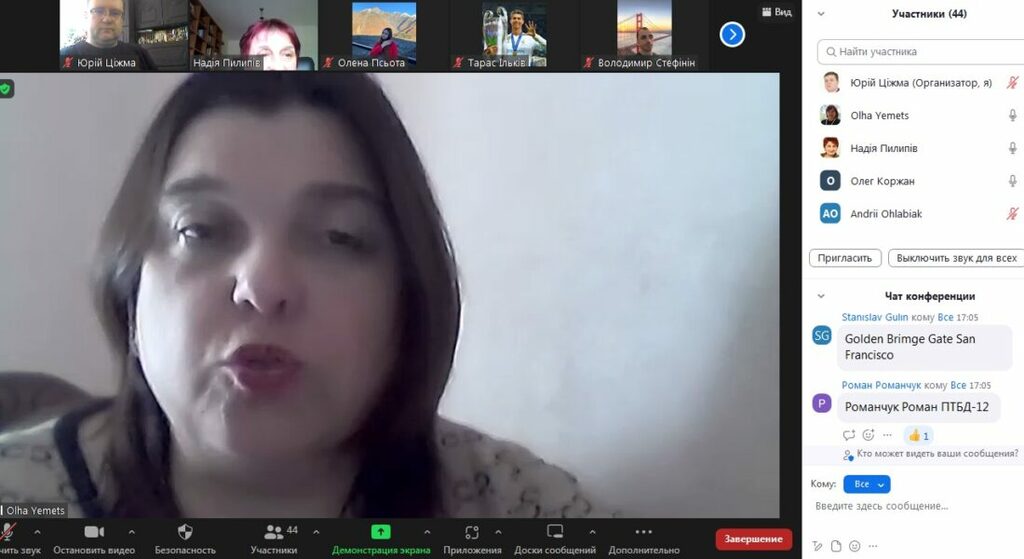
Task: Click the attach file icon in chat
Action: tap(836, 546)
